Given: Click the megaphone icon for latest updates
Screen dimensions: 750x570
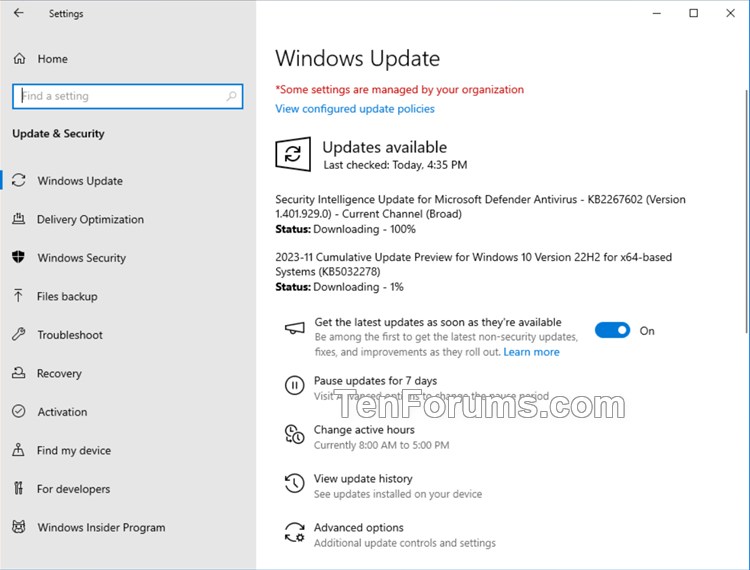Looking at the screenshot, I should (295, 329).
